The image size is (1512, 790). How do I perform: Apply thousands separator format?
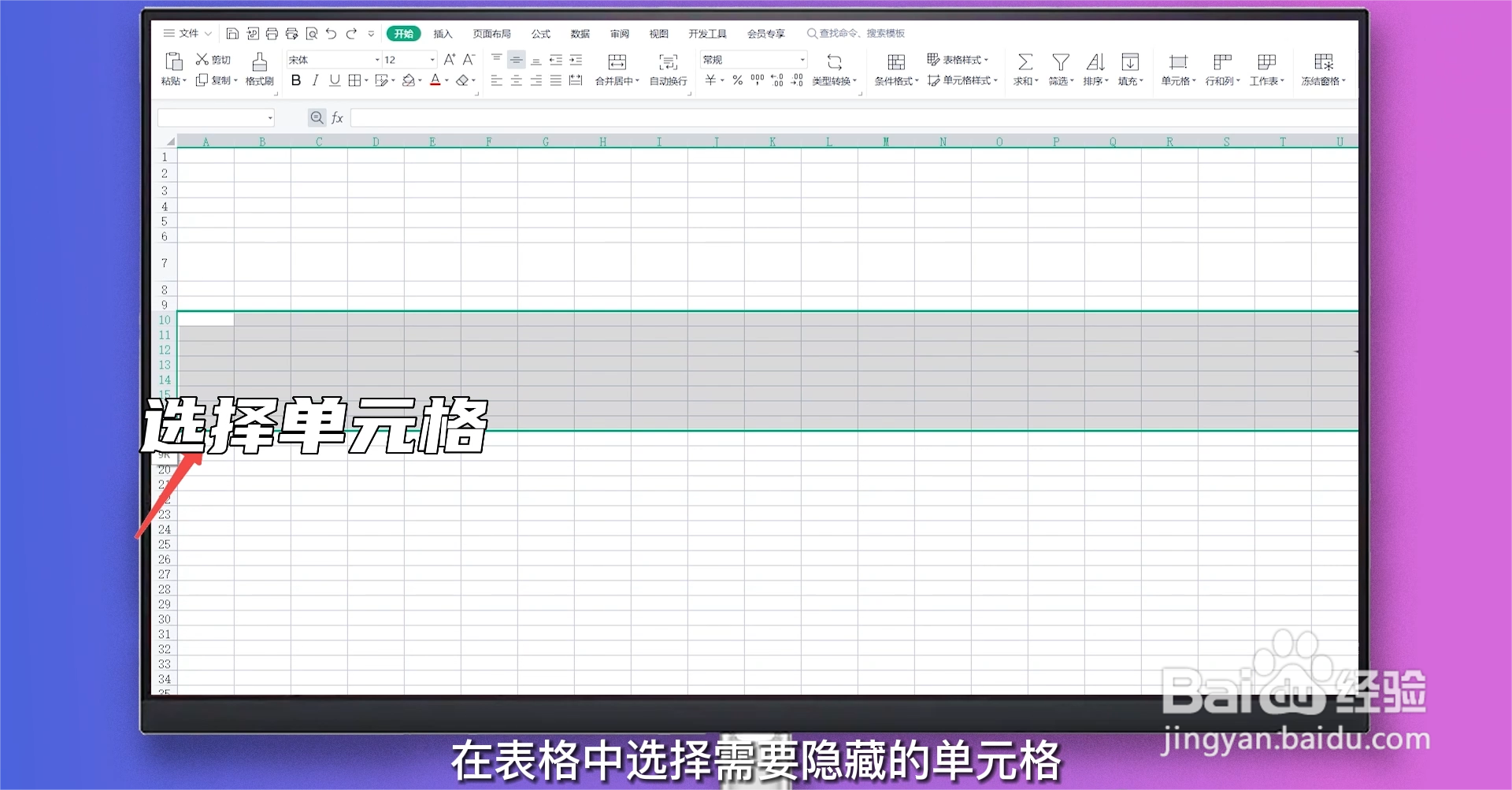[x=758, y=80]
